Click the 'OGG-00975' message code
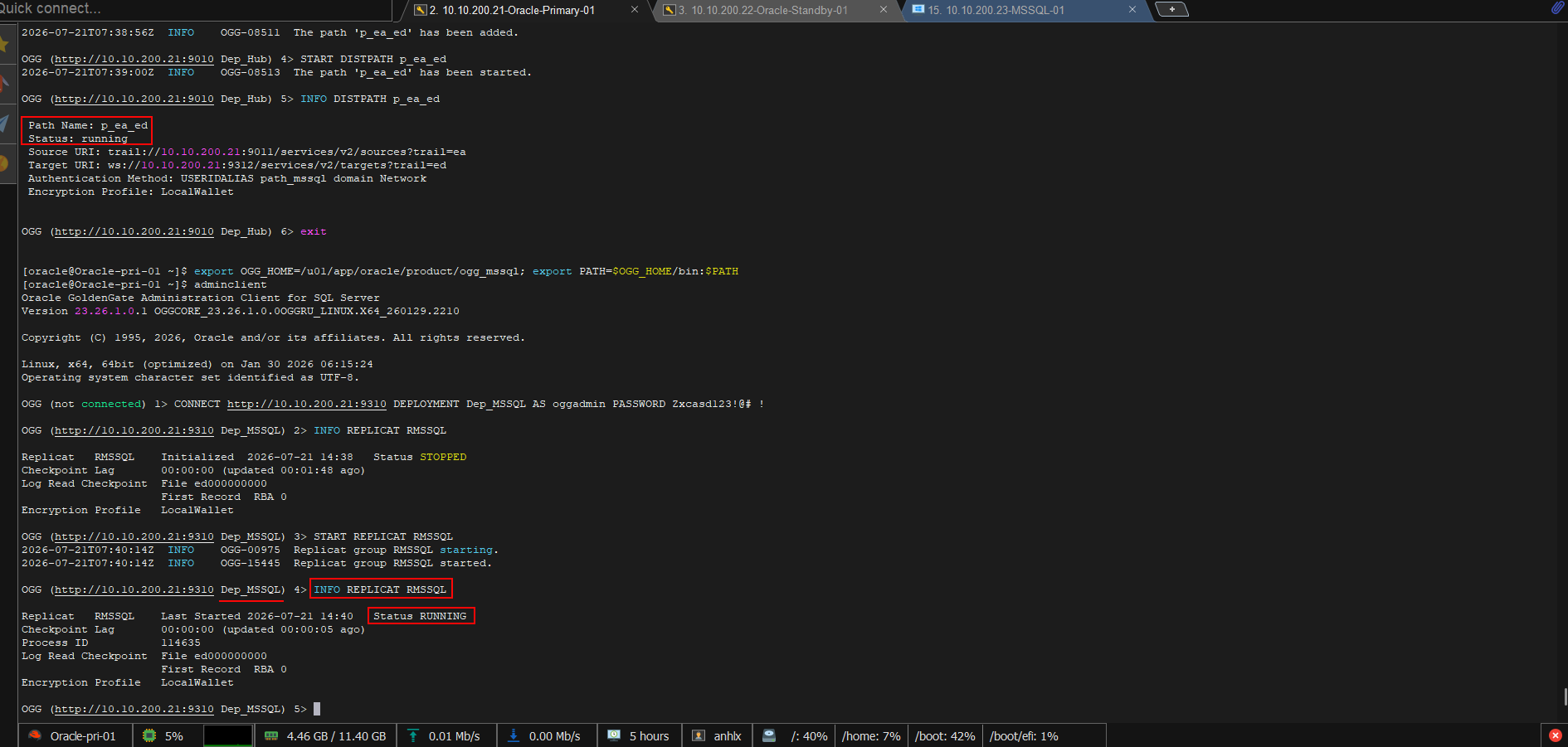 click(251, 550)
